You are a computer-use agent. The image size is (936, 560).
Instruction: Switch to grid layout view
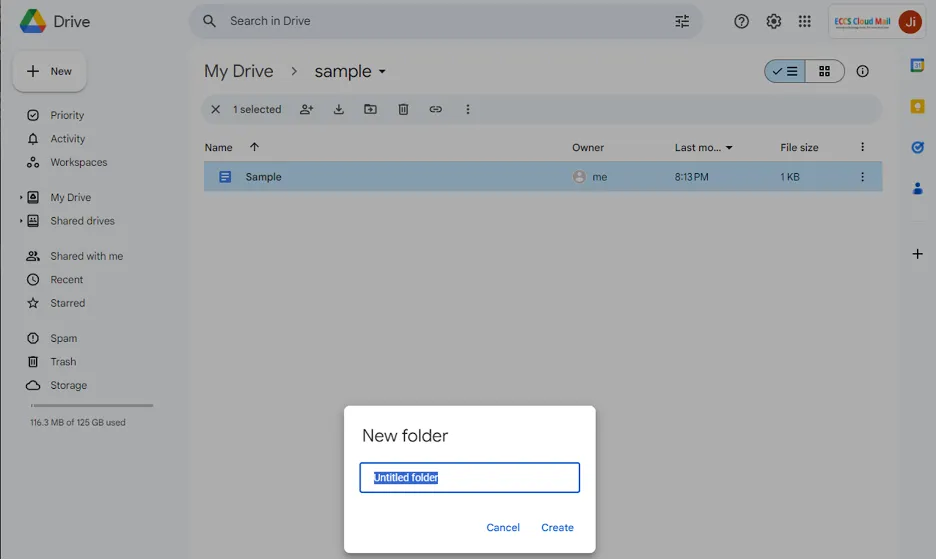pyautogui.click(x=824, y=71)
